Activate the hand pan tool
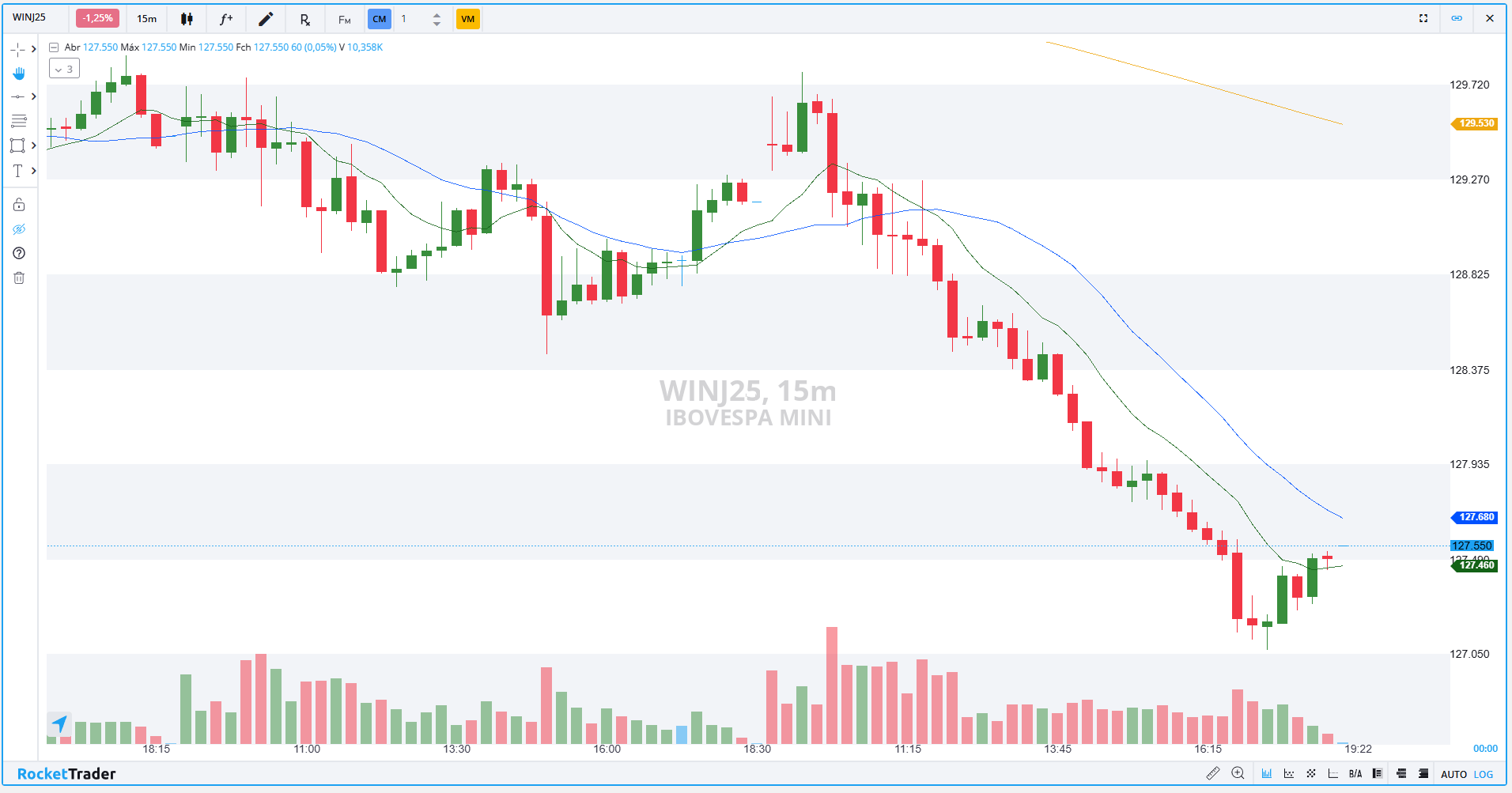 coord(19,74)
